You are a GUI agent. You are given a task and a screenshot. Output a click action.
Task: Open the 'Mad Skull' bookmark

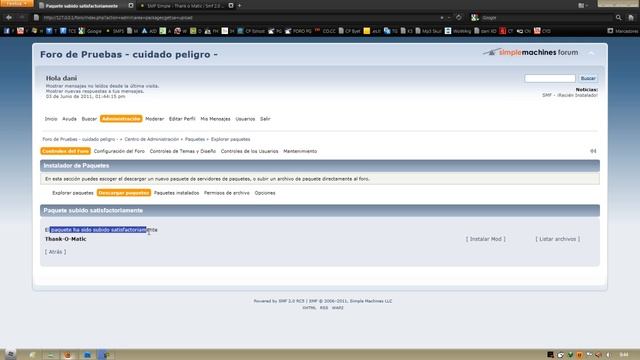click(429, 31)
